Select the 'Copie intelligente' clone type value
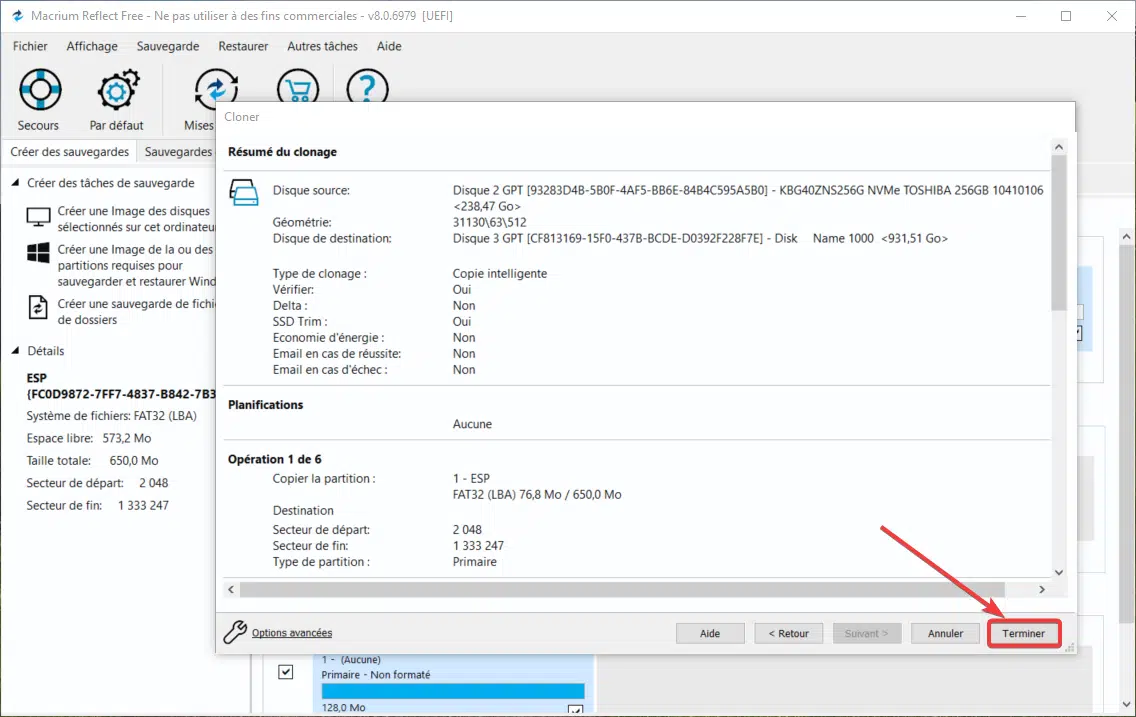 pos(500,274)
